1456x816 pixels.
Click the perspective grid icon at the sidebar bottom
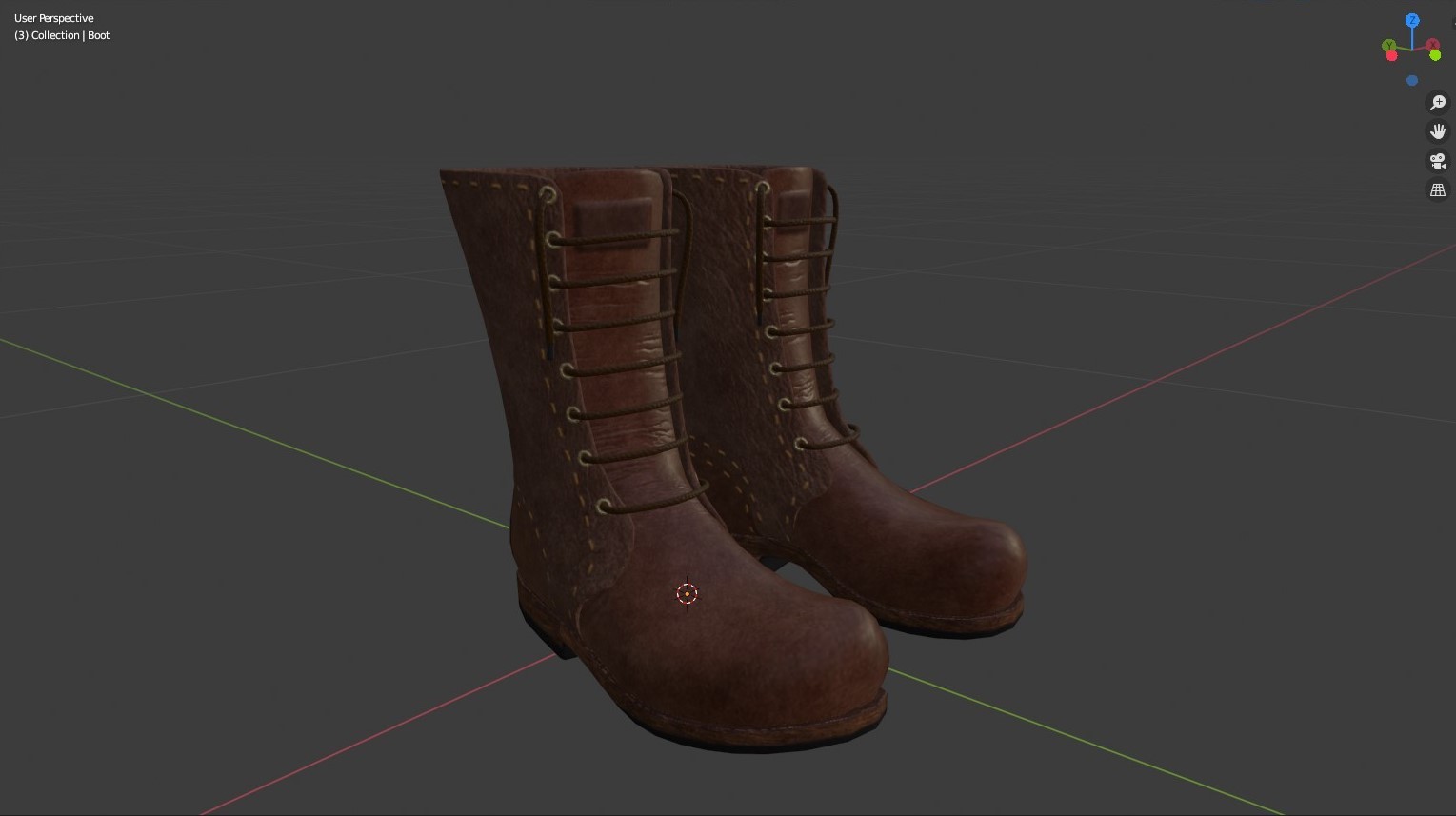(x=1438, y=189)
